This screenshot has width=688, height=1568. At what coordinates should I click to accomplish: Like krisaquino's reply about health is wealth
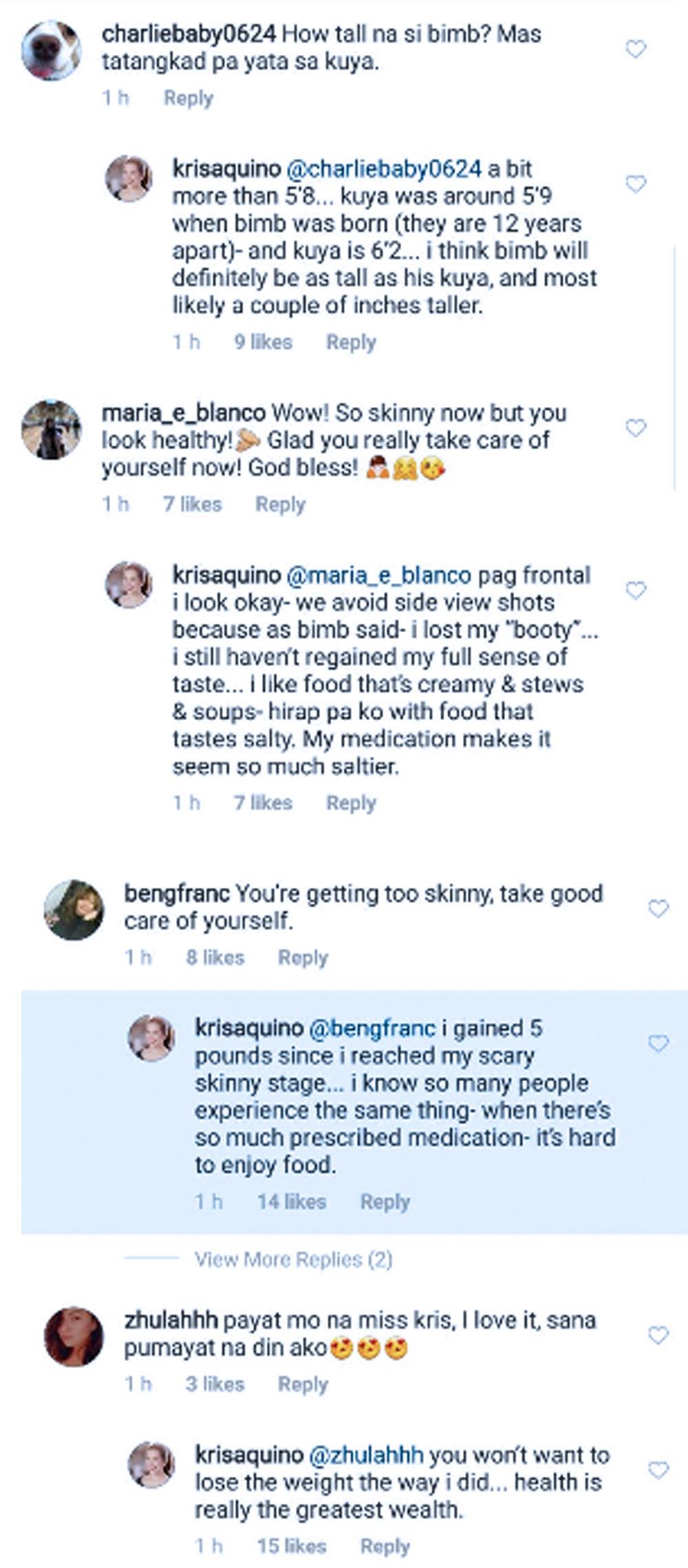658,1470
